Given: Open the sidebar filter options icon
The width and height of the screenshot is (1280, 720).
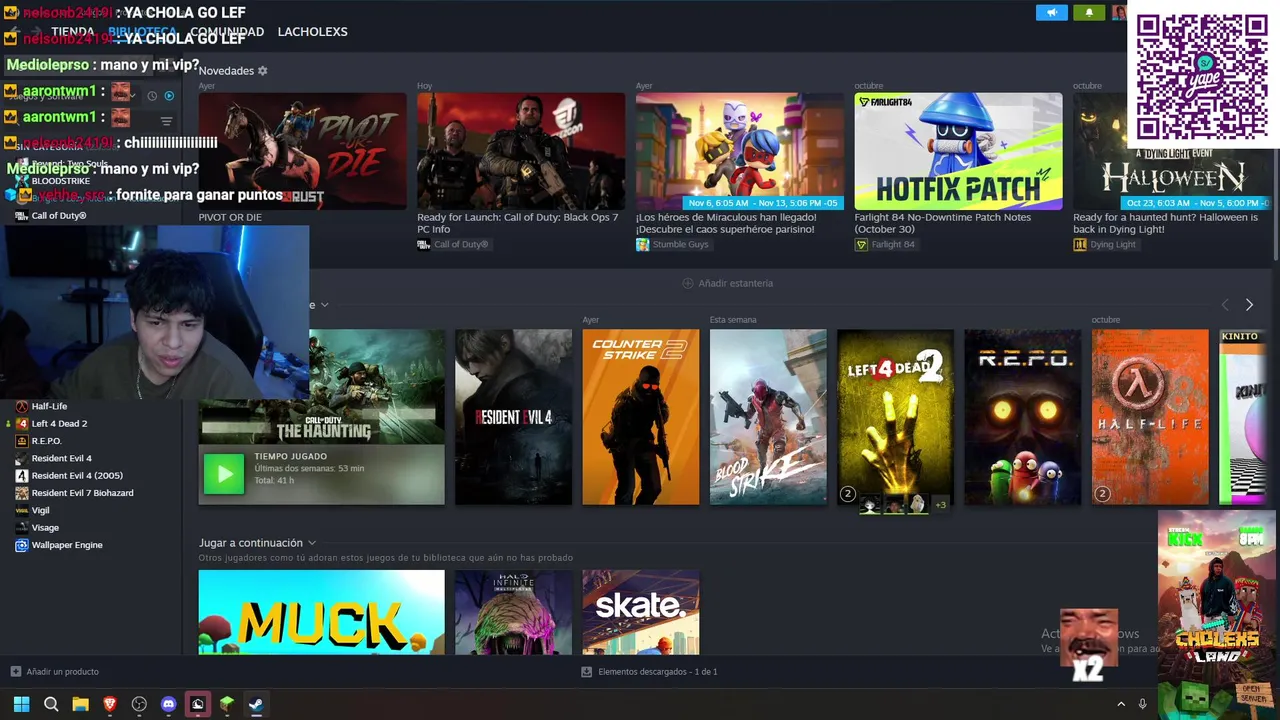Looking at the screenshot, I should coord(167,121).
